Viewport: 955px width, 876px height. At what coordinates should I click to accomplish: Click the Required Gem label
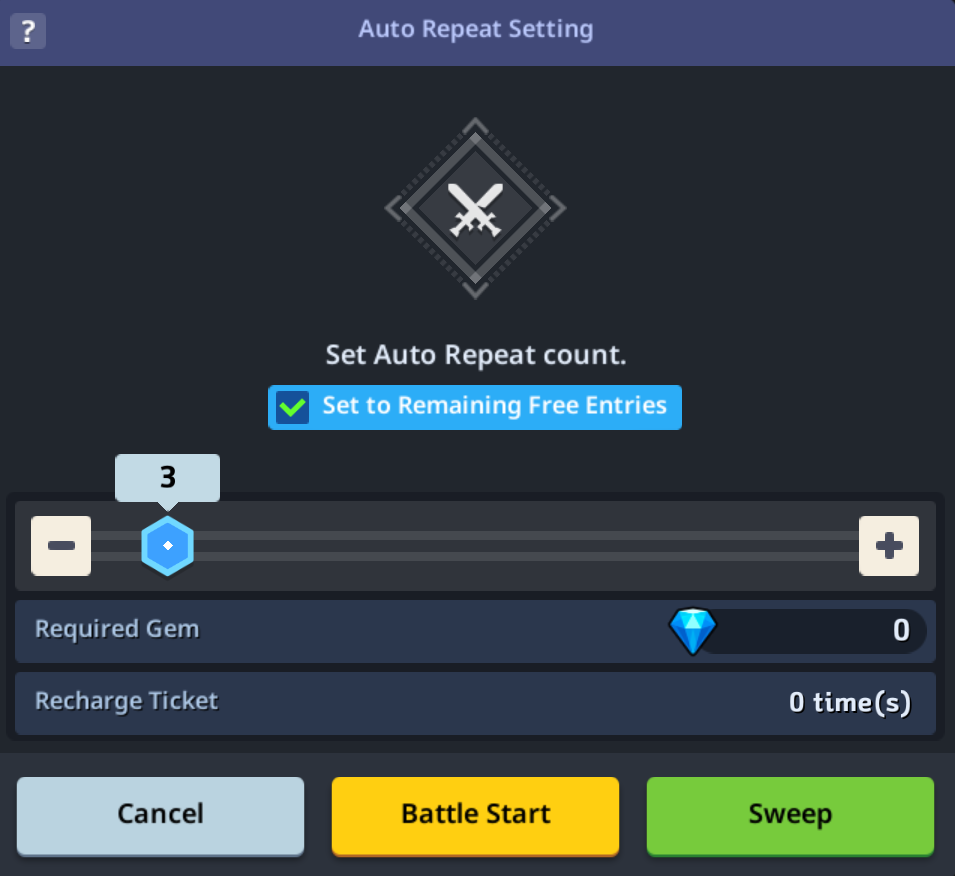click(117, 629)
